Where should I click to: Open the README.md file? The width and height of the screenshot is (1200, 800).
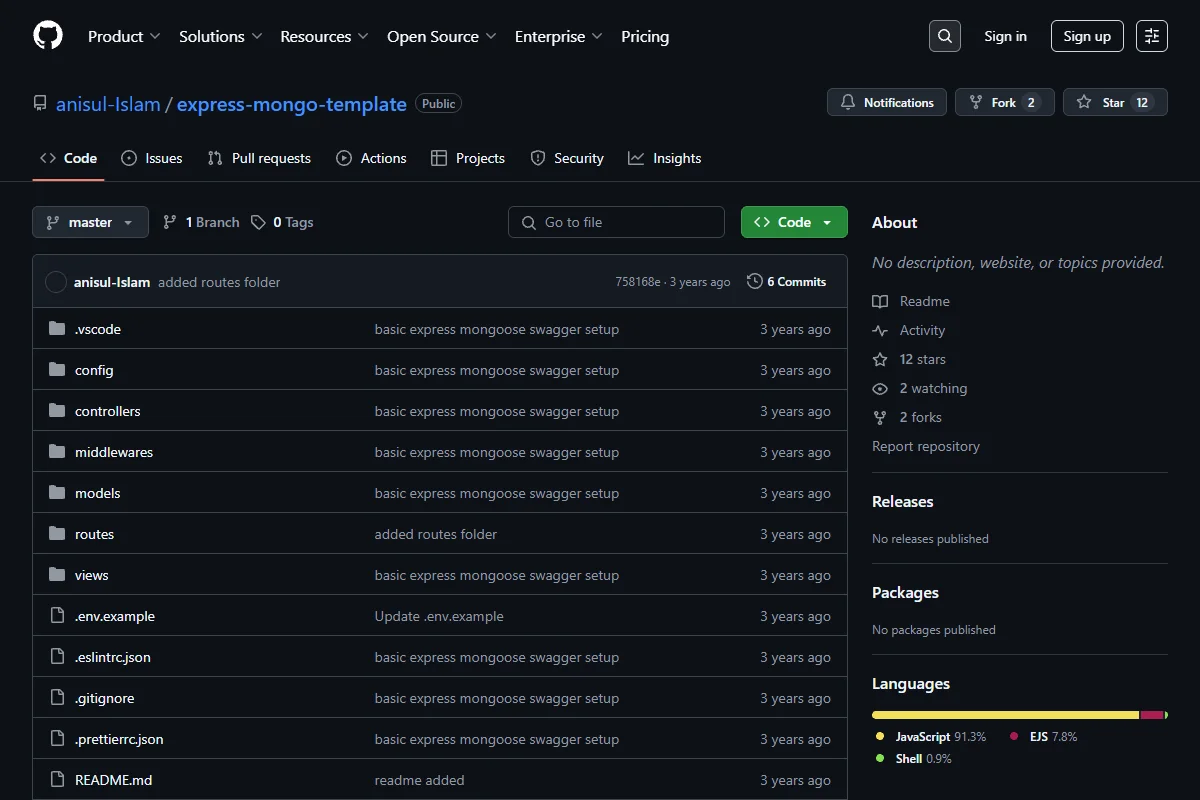[113, 780]
